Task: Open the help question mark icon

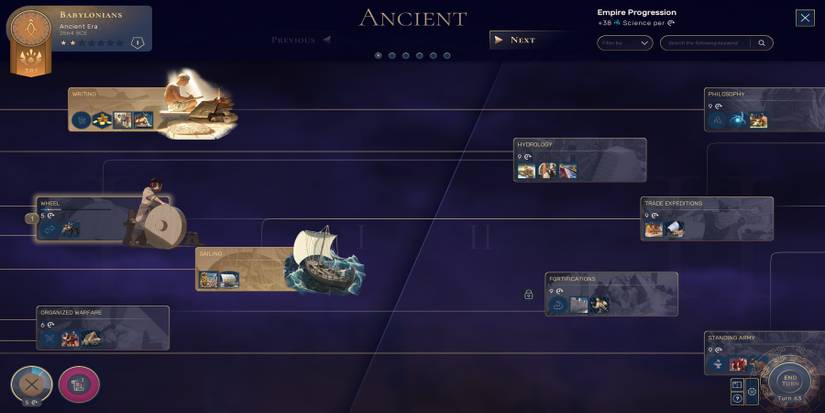Action: tap(737, 398)
